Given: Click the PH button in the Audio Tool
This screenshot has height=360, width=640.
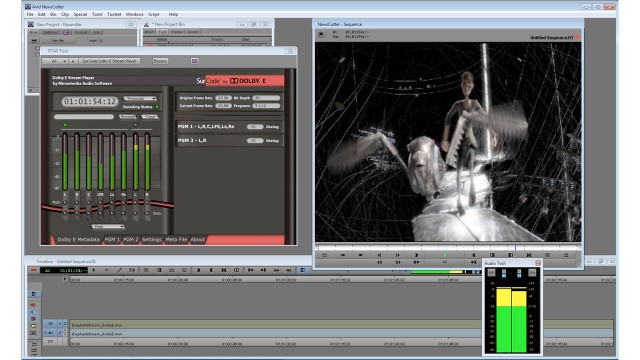Looking at the screenshot, I should coord(532,272).
